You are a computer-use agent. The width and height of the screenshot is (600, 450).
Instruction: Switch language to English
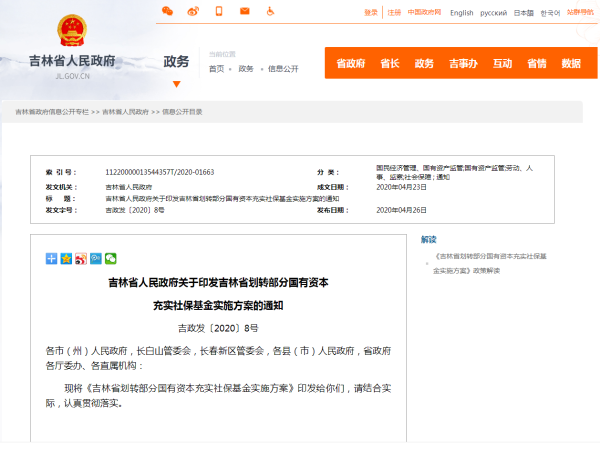point(461,13)
